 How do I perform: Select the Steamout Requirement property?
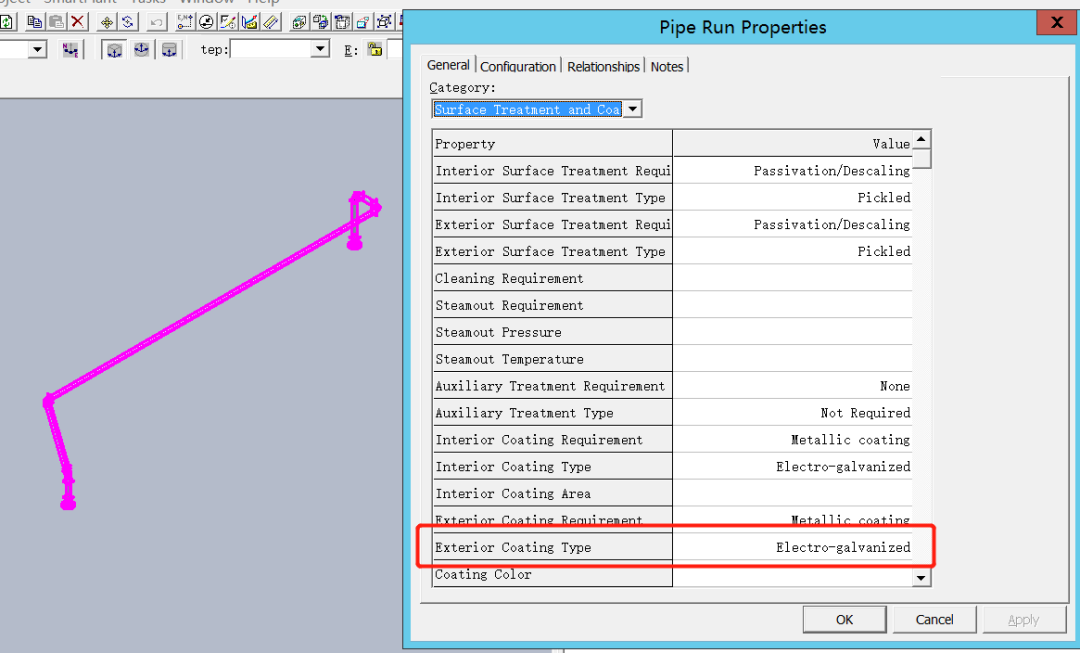click(x=552, y=304)
